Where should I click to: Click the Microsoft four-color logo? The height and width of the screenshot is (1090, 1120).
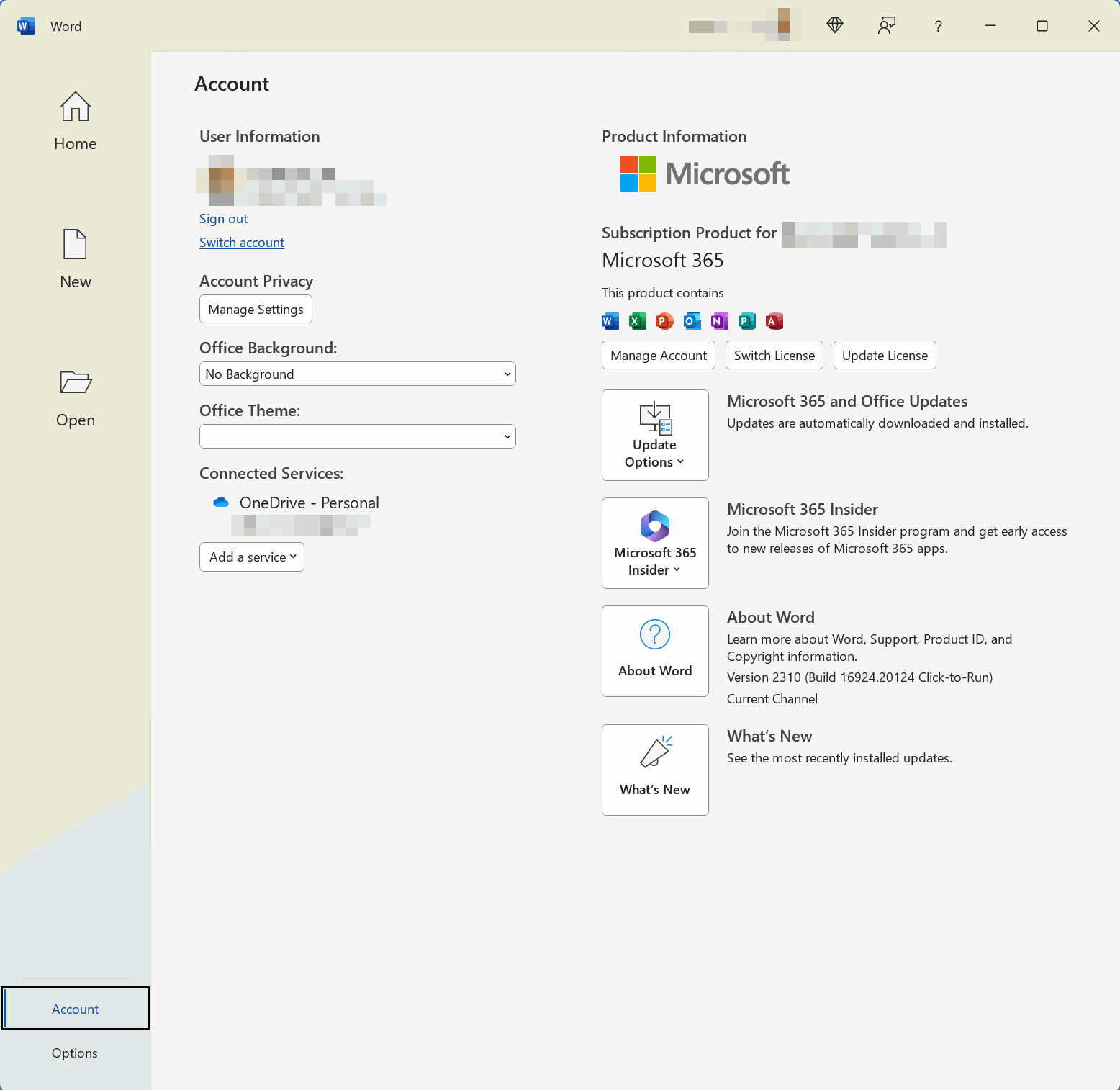638,174
